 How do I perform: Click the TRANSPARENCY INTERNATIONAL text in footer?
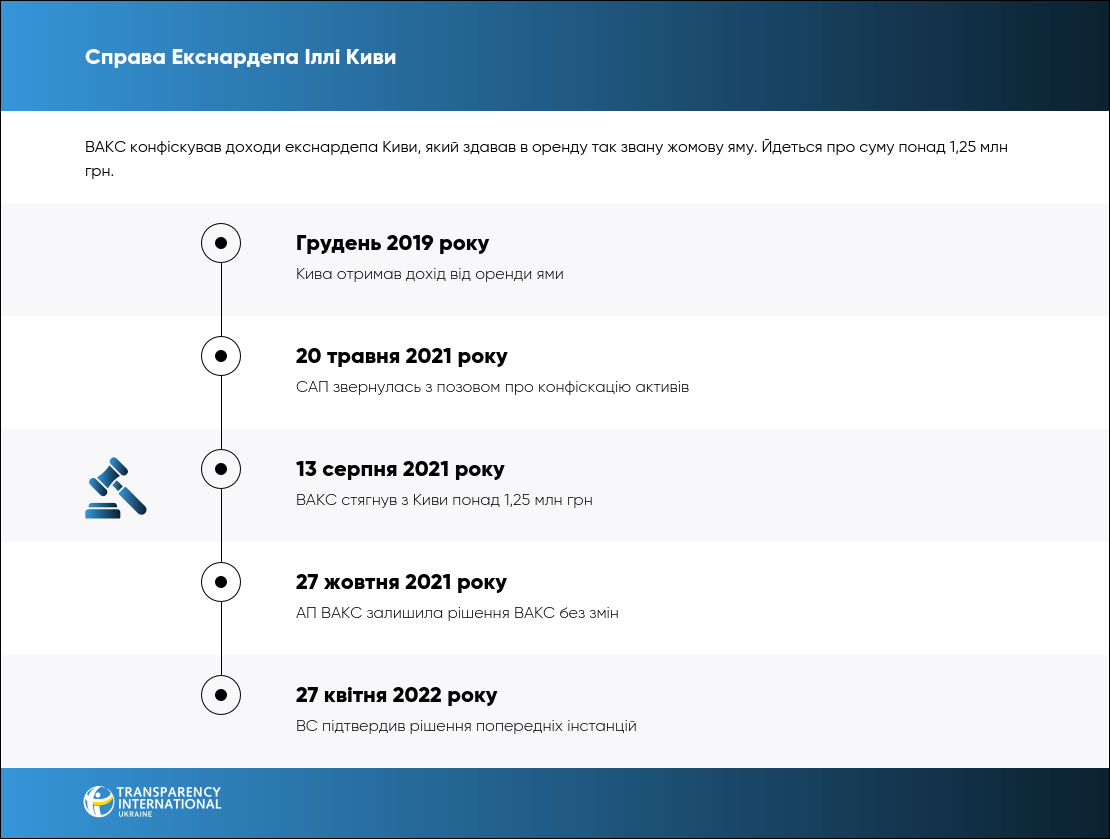tap(169, 797)
